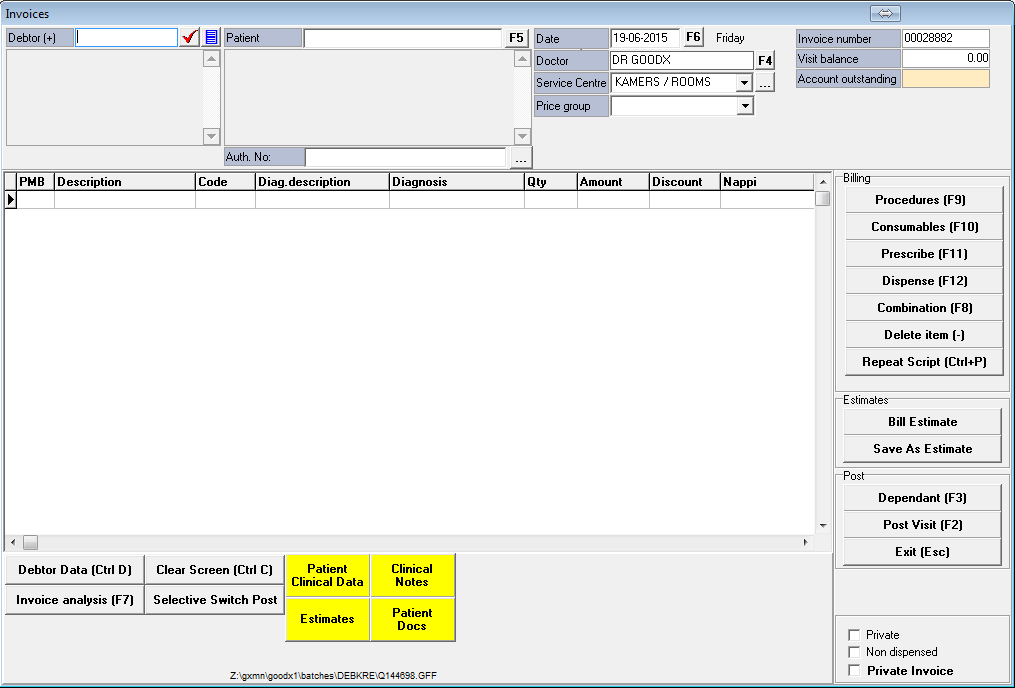Image resolution: width=1015 pixels, height=688 pixels.
Task: Click the F6 date picker button
Action: point(693,37)
